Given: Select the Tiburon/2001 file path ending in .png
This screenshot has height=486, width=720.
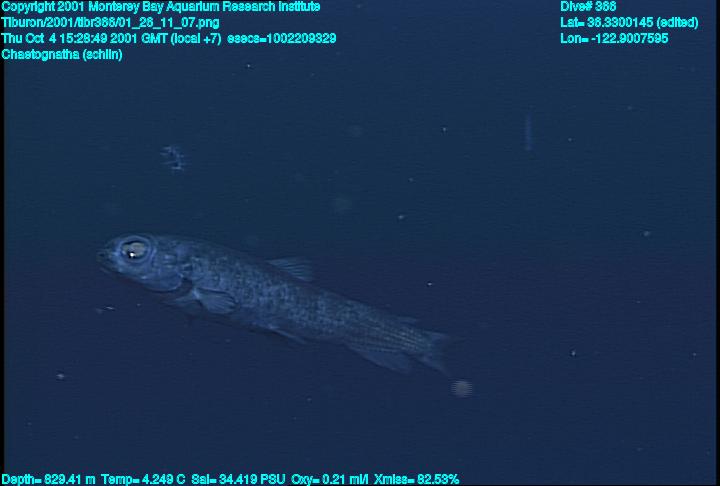Looking at the screenshot, I should click(110, 23).
